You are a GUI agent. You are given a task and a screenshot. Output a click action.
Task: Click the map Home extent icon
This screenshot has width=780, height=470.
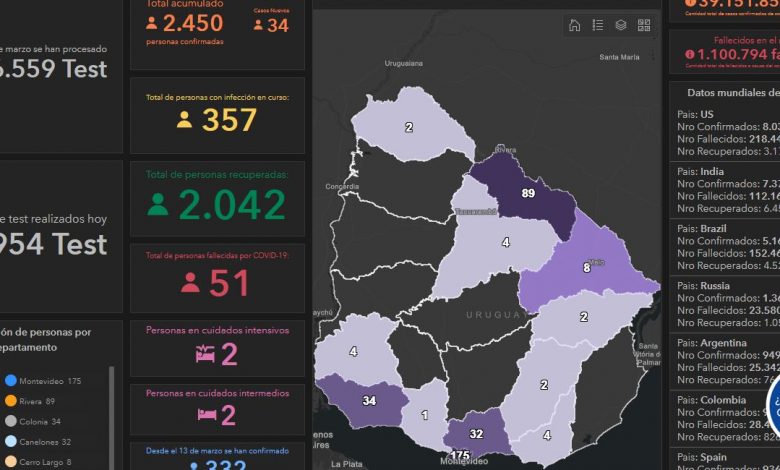point(575,26)
